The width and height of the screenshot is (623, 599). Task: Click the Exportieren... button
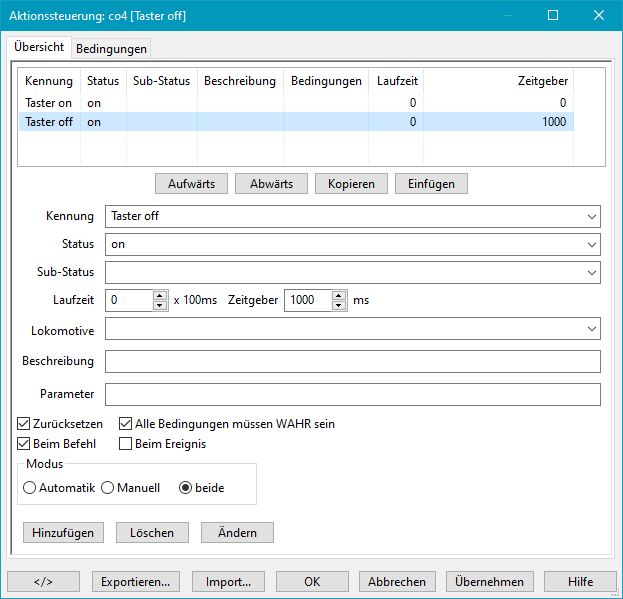pos(136,581)
